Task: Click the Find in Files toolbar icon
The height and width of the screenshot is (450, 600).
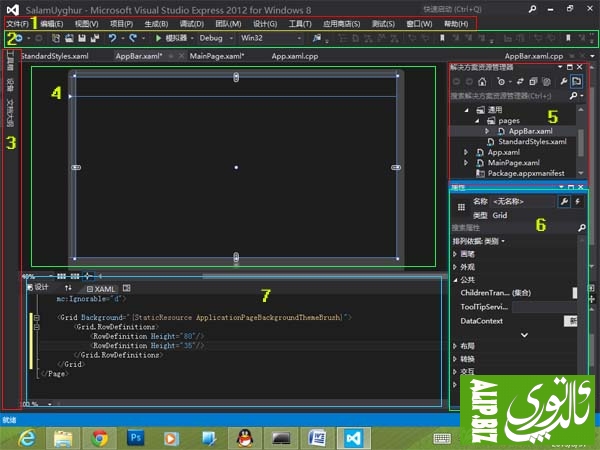Action: click(317, 38)
